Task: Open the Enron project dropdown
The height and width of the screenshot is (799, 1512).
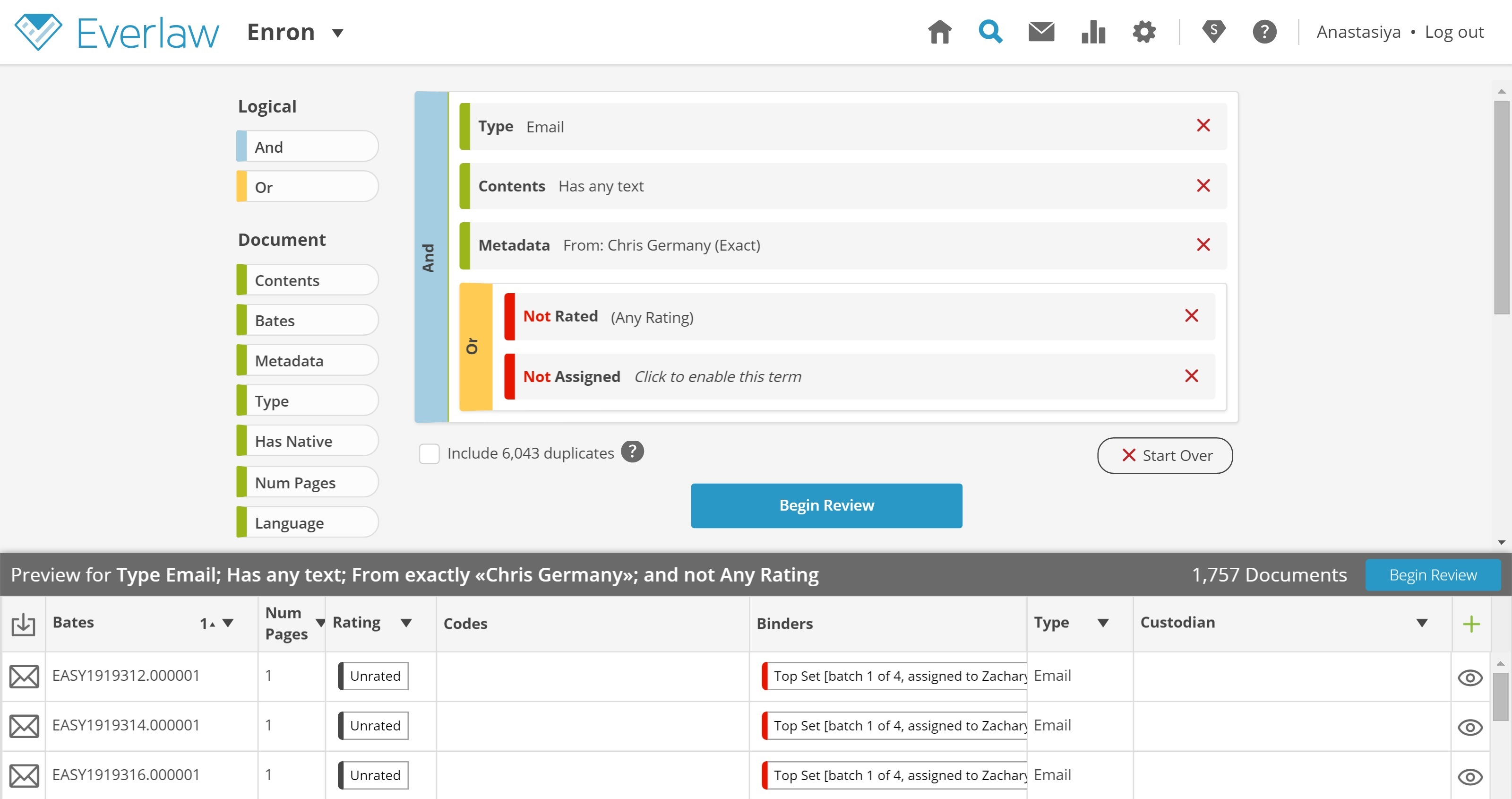Action: [x=337, y=33]
